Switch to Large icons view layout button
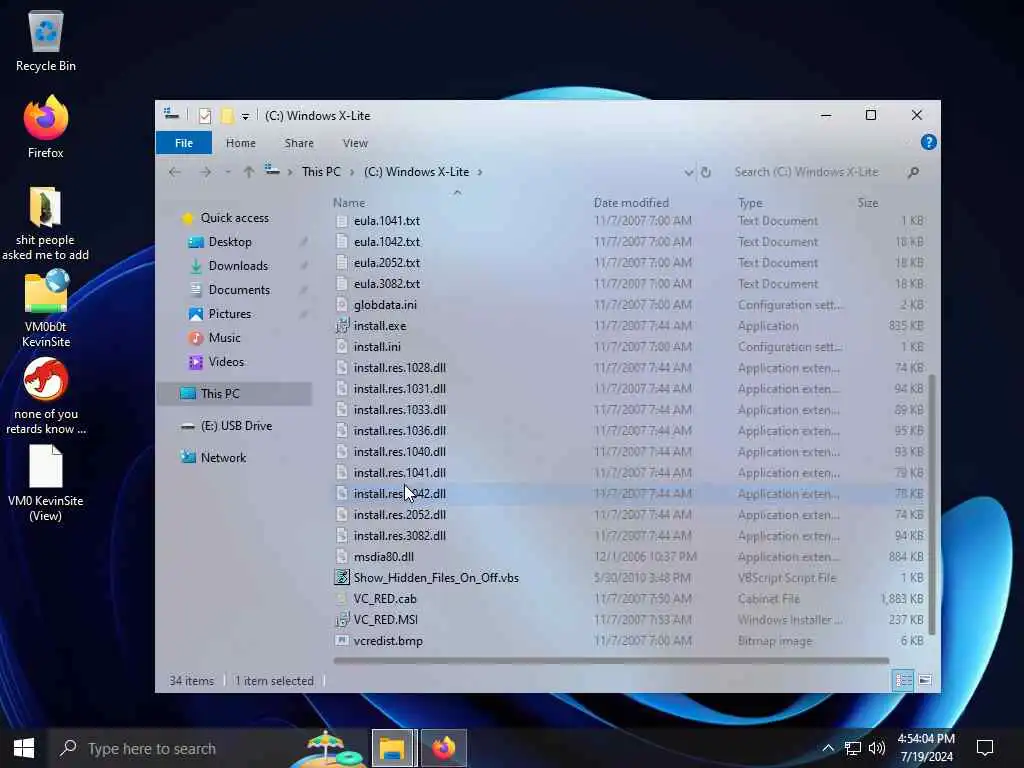1024x768 pixels. click(x=925, y=680)
